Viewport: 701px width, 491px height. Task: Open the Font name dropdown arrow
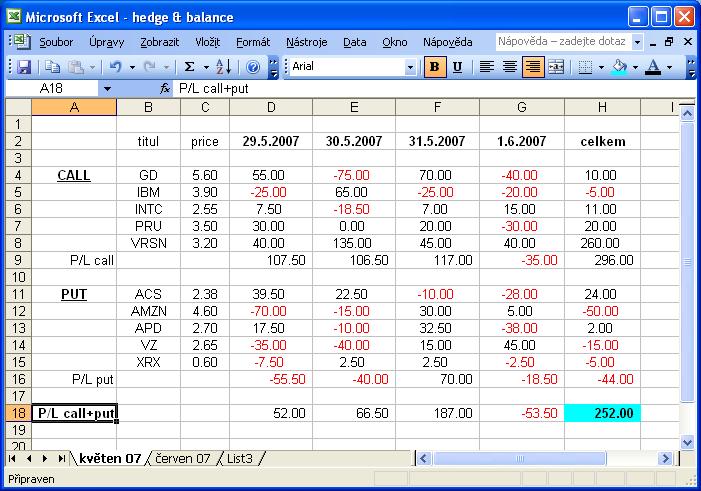tap(410, 67)
